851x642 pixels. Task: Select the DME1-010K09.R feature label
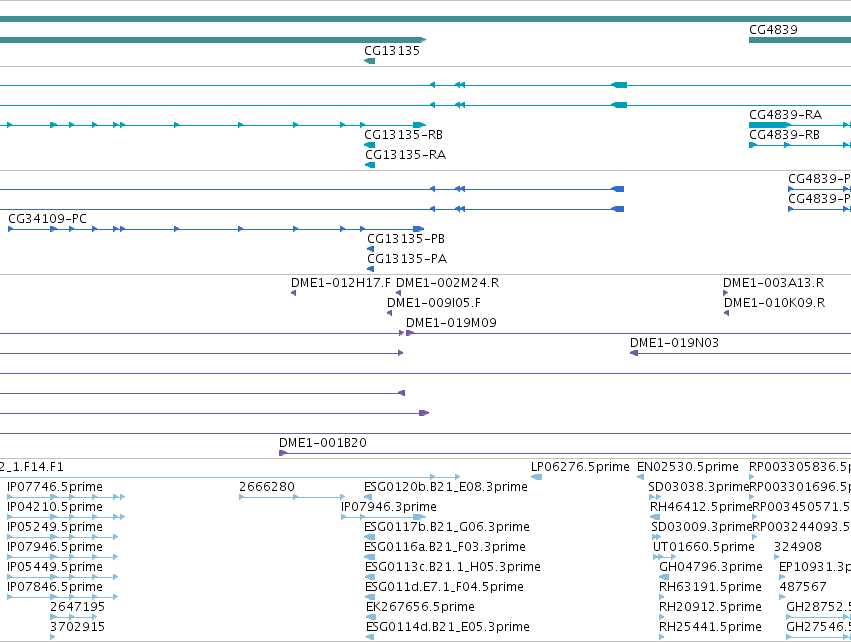[774, 303]
